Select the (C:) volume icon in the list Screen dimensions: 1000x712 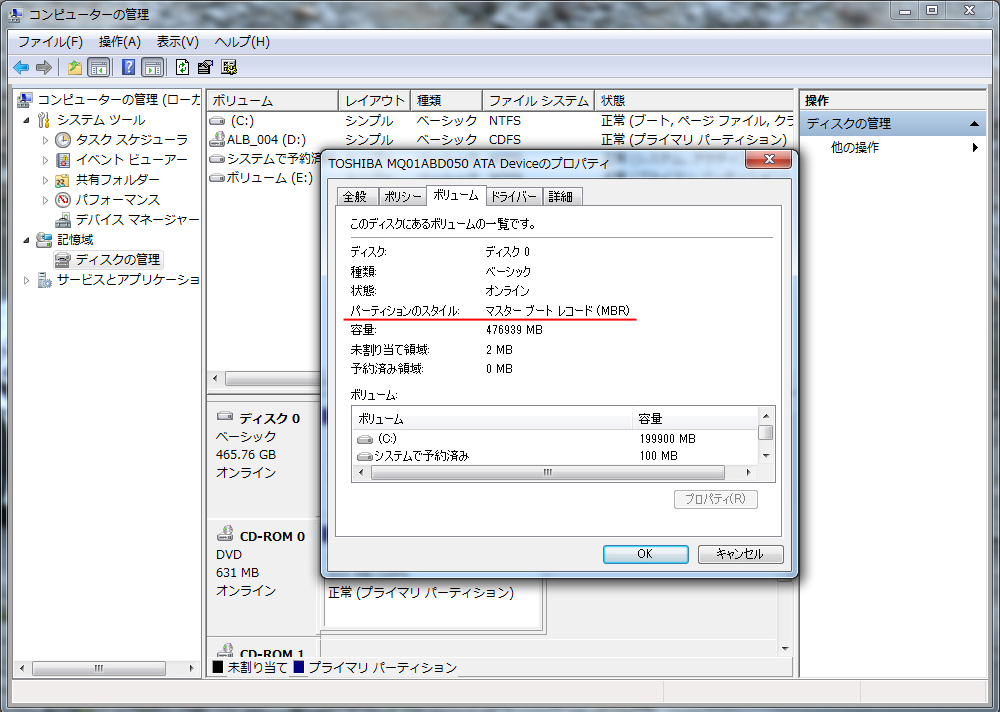[215, 120]
